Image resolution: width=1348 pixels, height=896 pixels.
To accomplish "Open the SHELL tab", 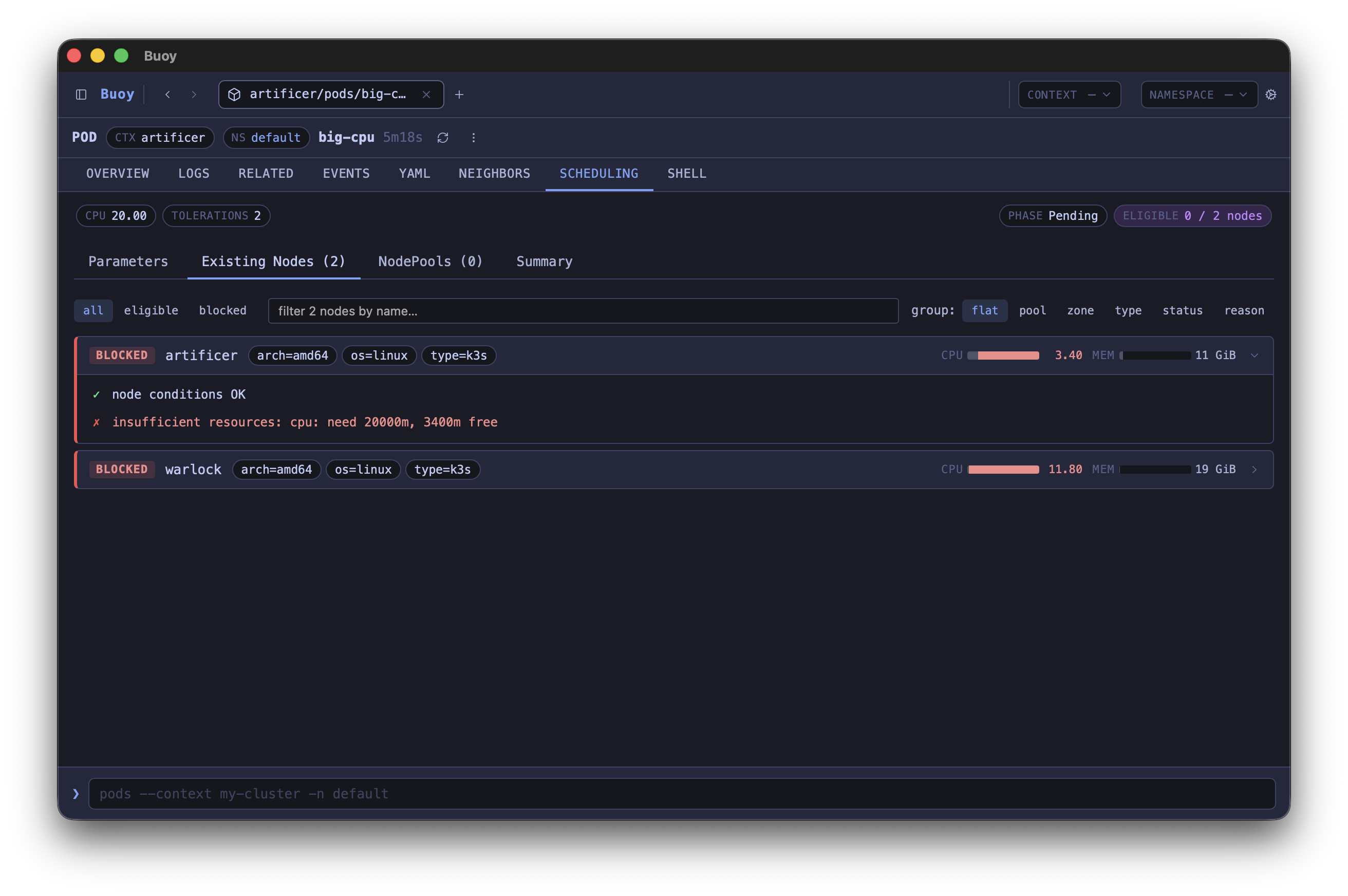I will click(x=687, y=173).
